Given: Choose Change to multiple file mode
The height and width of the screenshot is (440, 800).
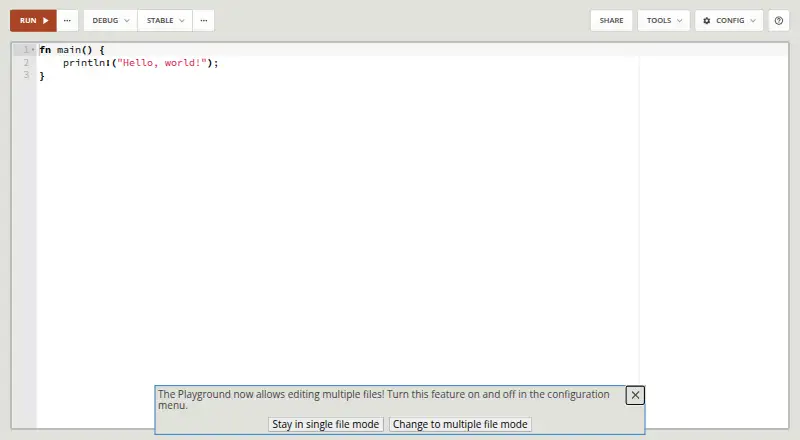Looking at the screenshot, I should [x=460, y=424].
